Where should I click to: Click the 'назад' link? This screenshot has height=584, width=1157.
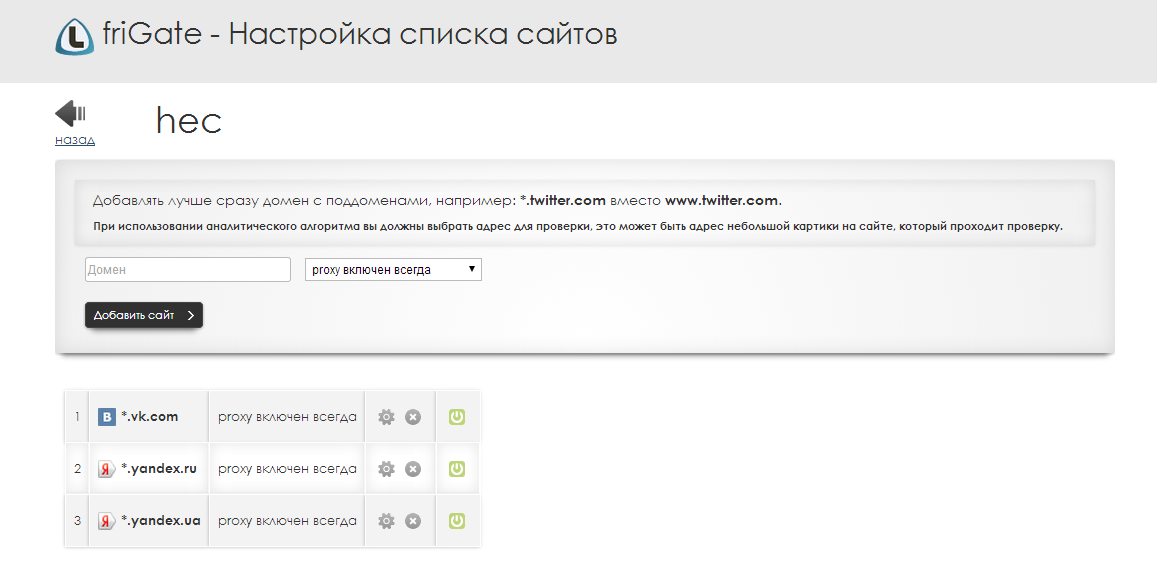pyautogui.click(x=75, y=140)
